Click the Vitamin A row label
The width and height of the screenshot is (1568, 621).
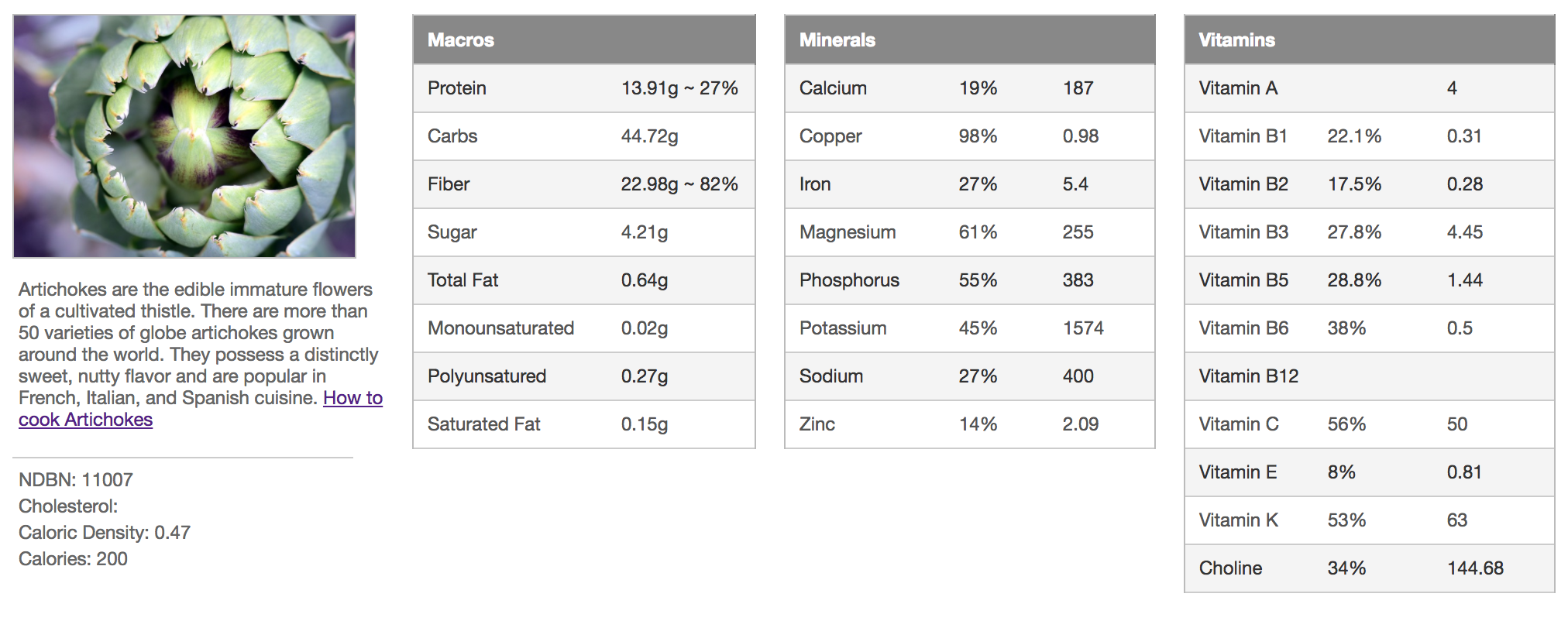click(1238, 88)
